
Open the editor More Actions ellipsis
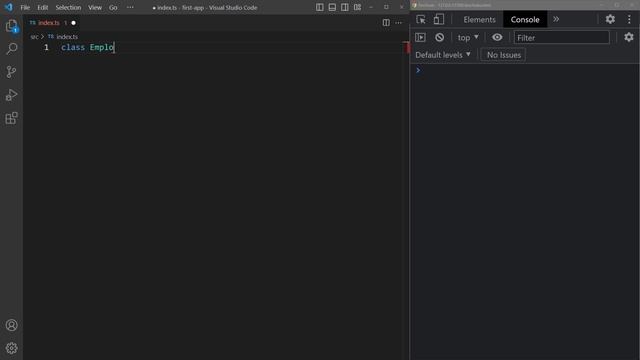(399, 23)
